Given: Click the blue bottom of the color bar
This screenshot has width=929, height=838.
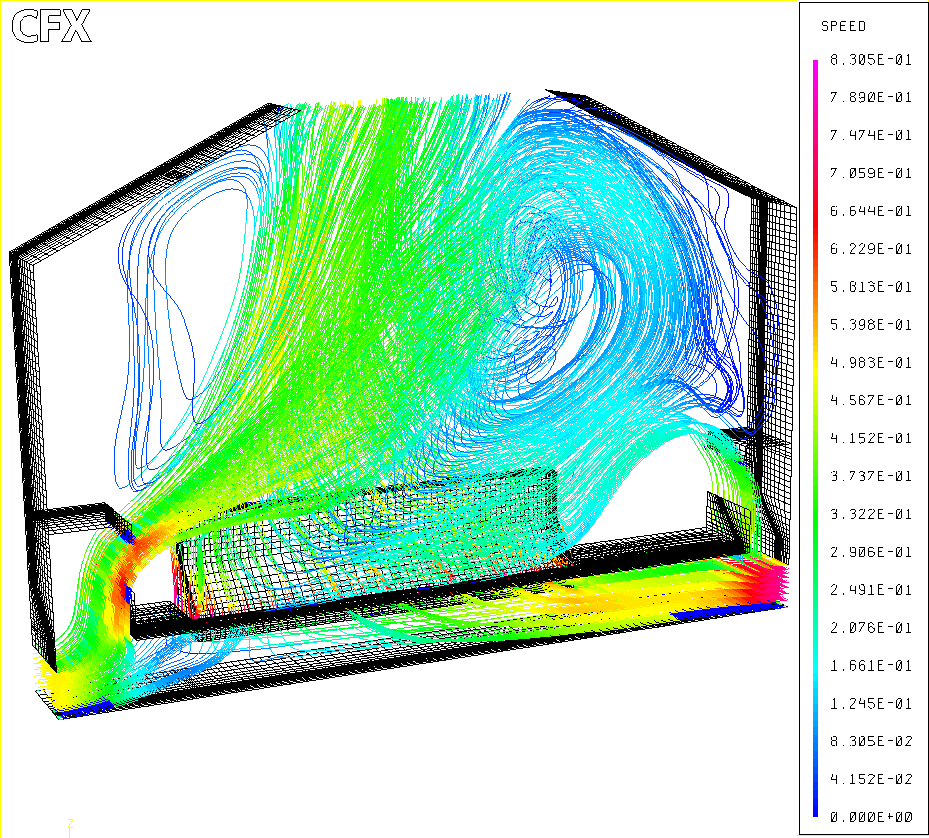Looking at the screenshot, I should click(816, 810).
